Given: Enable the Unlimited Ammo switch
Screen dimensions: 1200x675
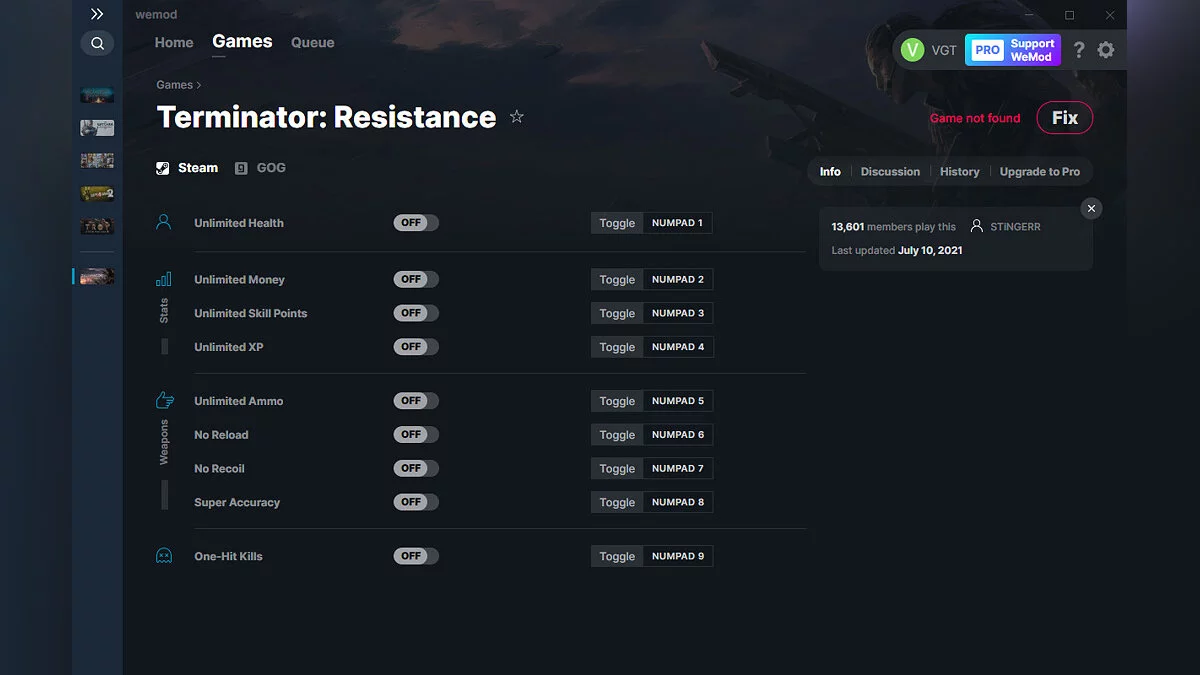Looking at the screenshot, I should click(415, 400).
